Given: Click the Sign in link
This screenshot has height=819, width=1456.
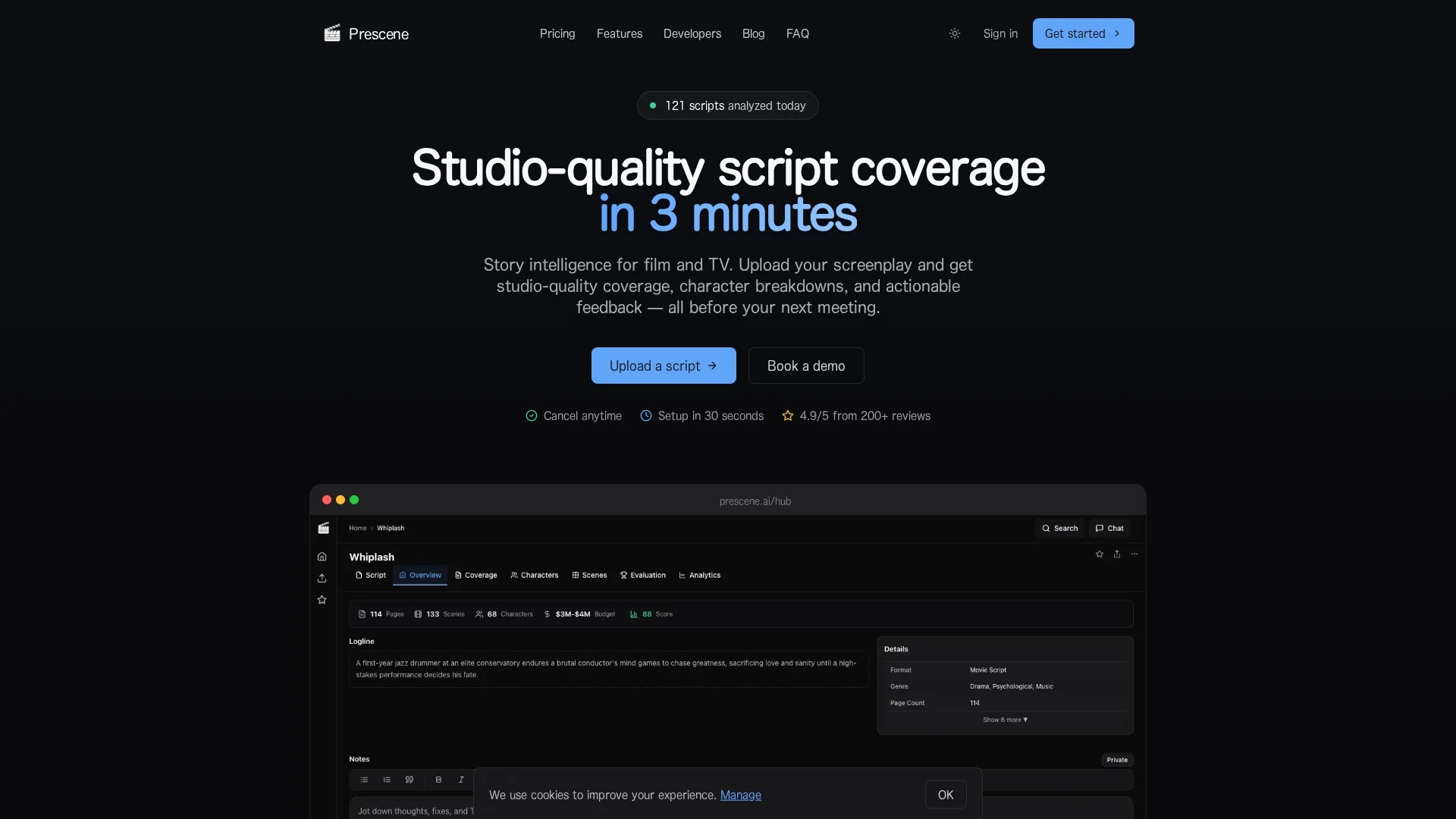Looking at the screenshot, I should click(x=1000, y=33).
